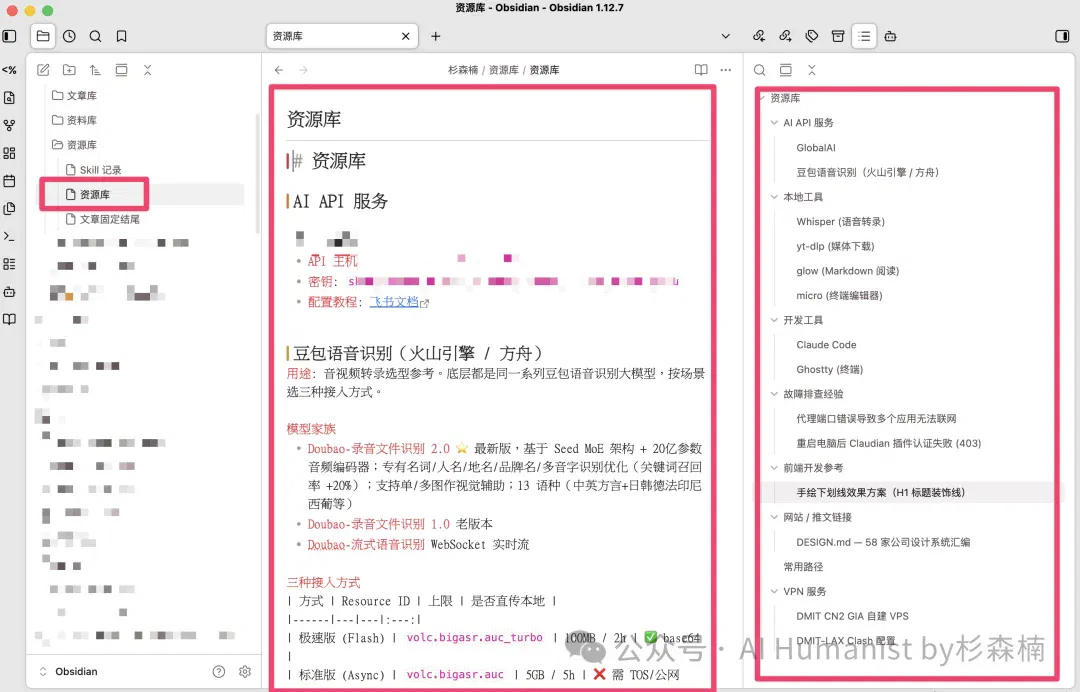This screenshot has width=1080, height=692.
Task: Collapse the VPN 服务 outline section
Action: [774, 591]
